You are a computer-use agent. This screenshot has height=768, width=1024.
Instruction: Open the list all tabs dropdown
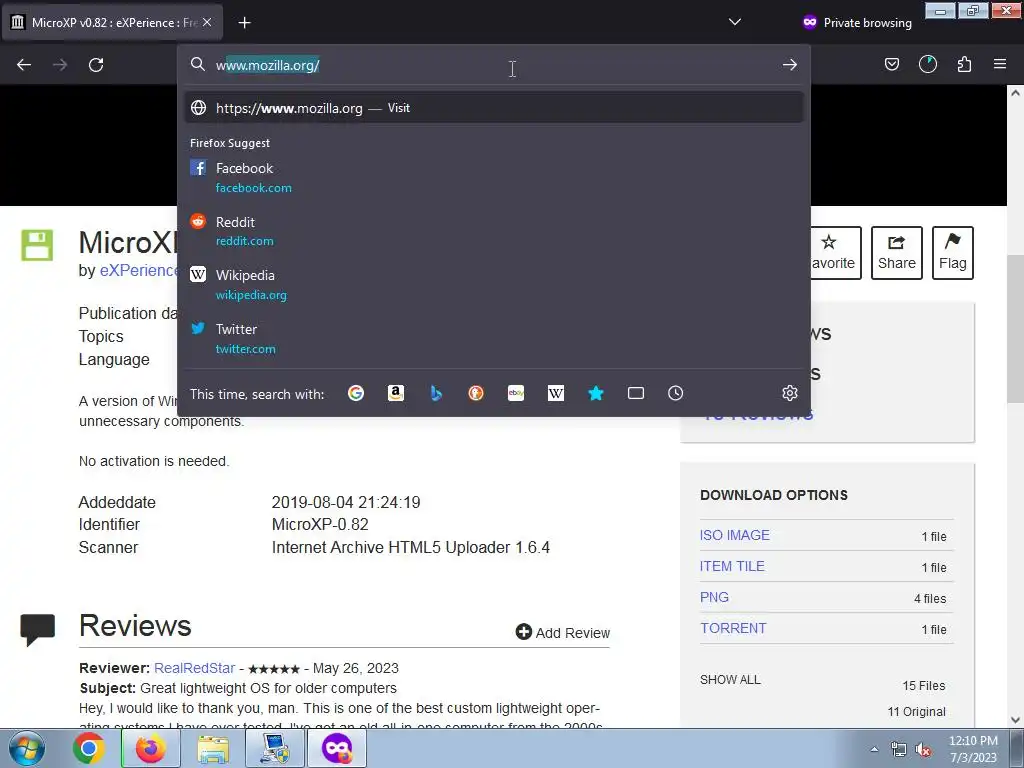[735, 22]
